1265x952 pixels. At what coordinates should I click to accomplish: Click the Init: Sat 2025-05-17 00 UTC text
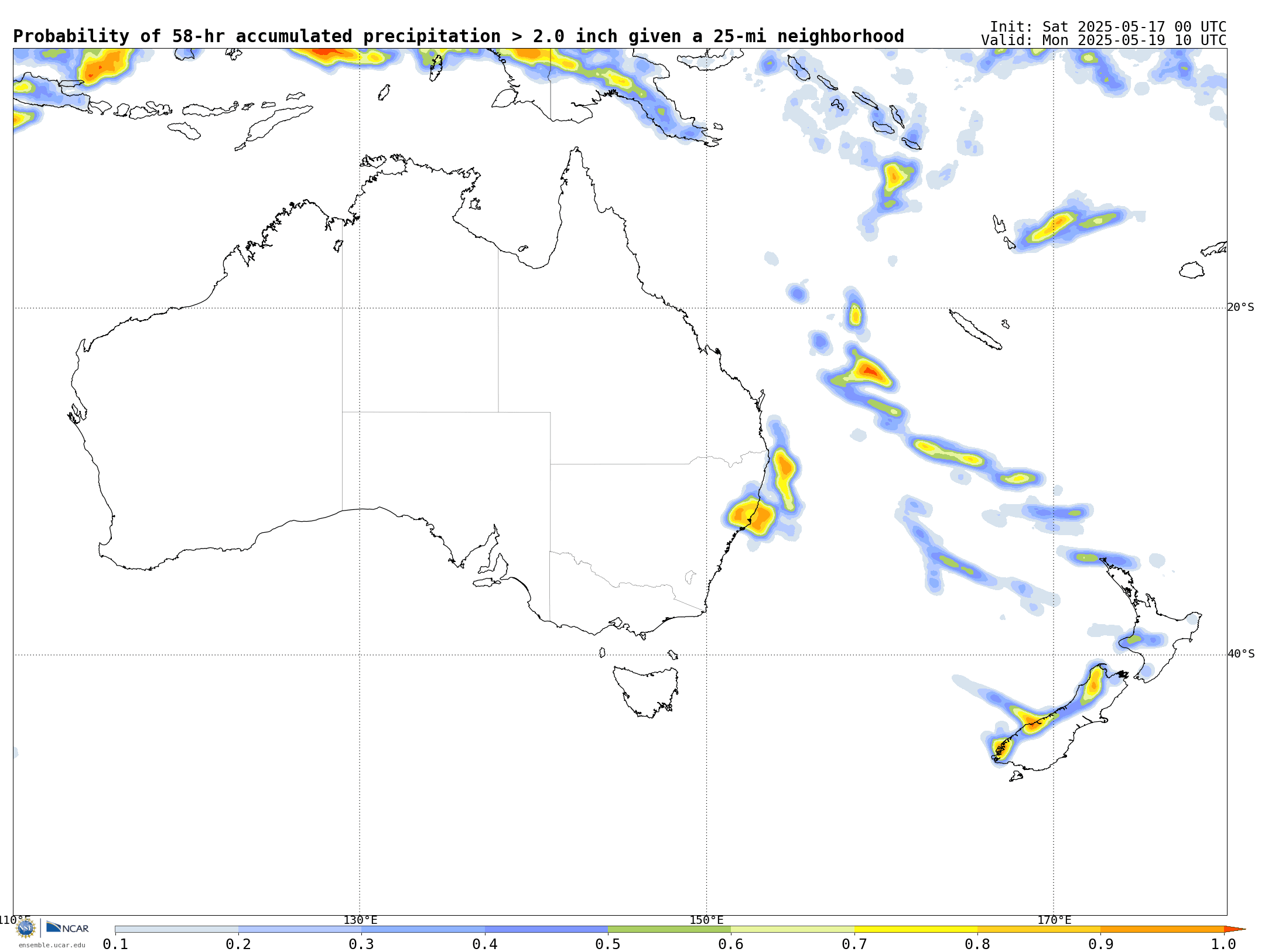(1108, 27)
